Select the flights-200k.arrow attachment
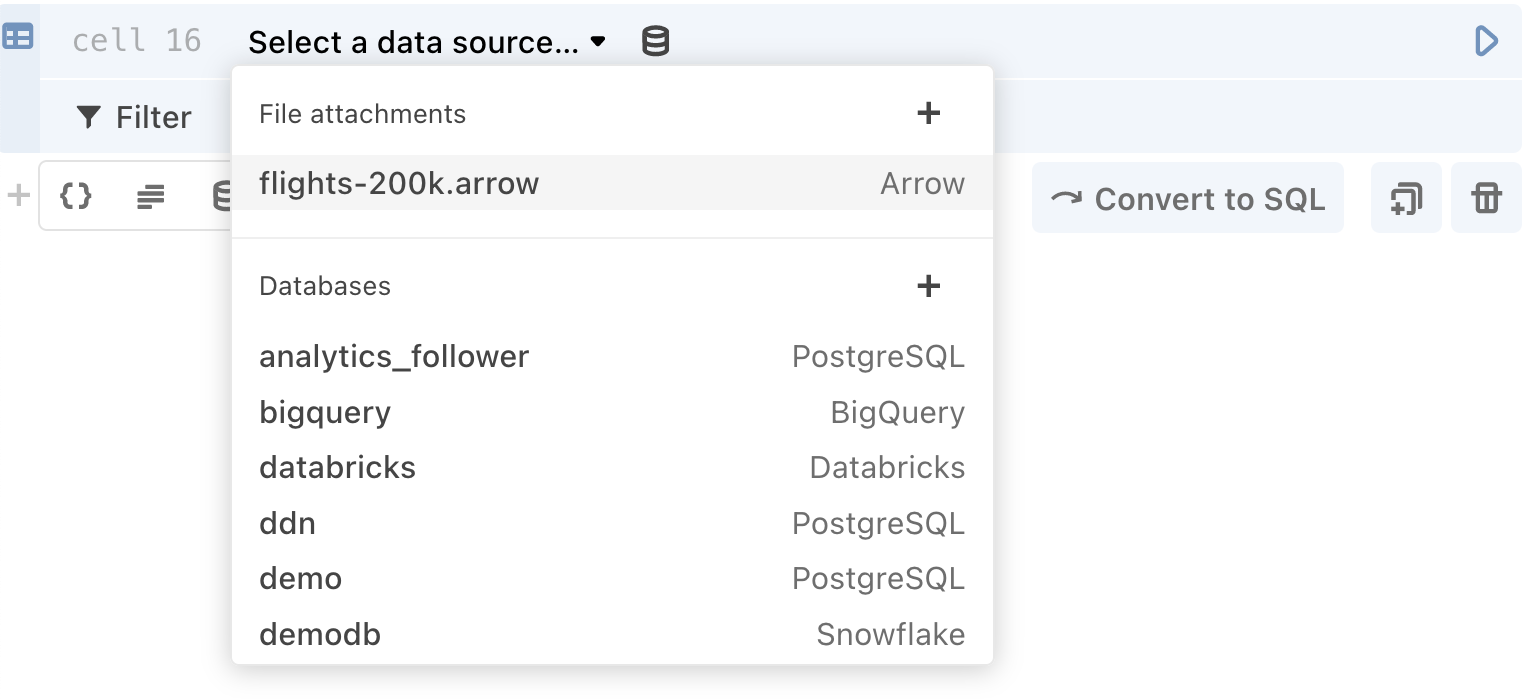This screenshot has width=1536, height=699. tap(399, 183)
